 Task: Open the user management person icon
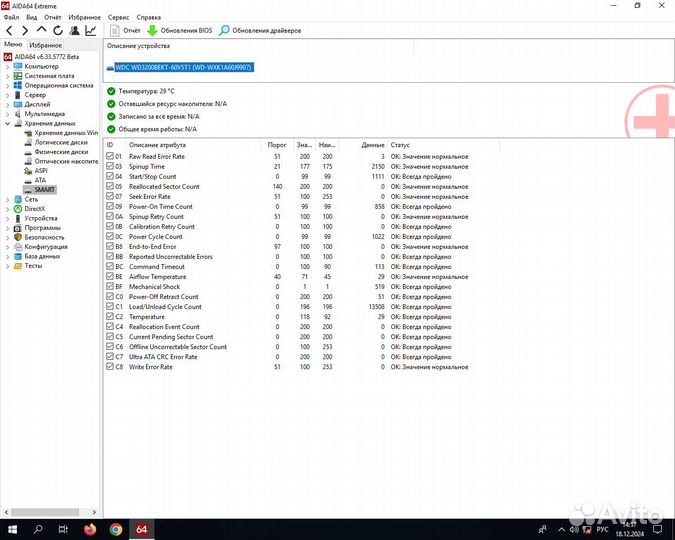pos(74,31)
